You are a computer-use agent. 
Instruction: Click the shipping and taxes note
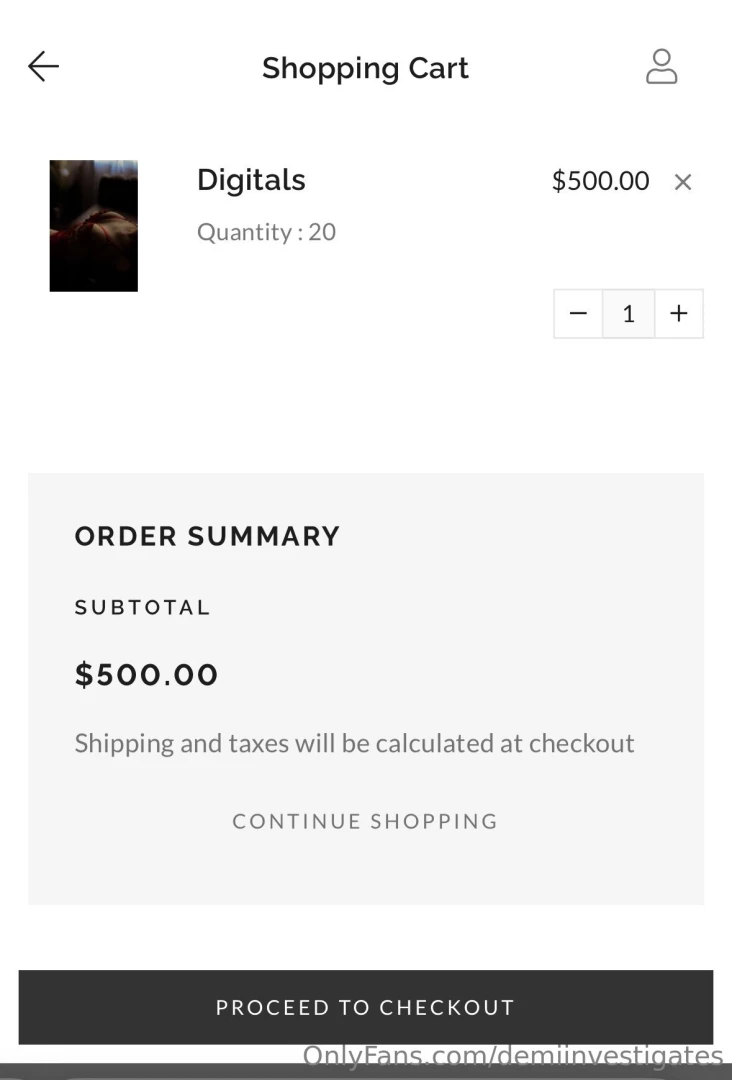tap(354, 743)
